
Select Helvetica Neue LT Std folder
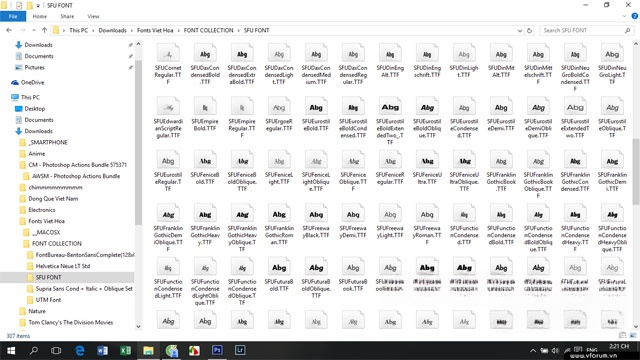click(x=62, y=266)
